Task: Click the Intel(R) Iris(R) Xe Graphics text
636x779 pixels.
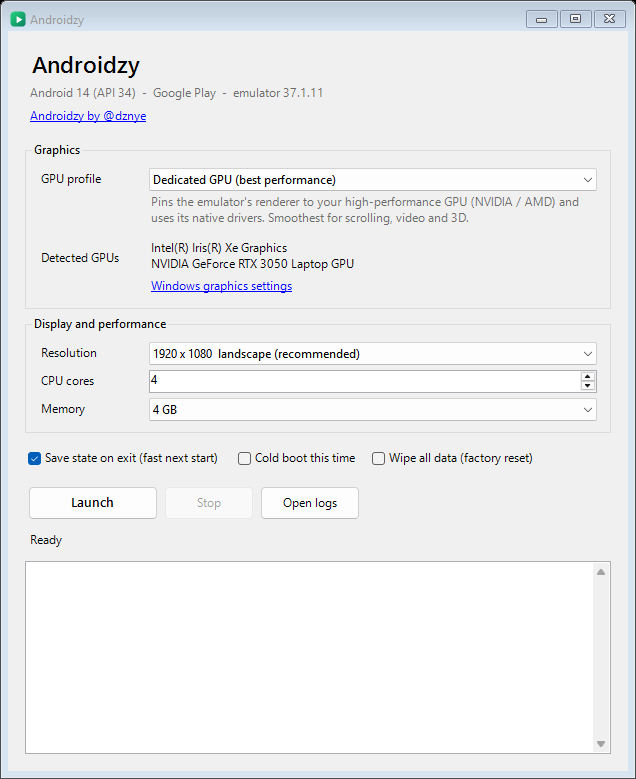Action: [x=219, y=248]
